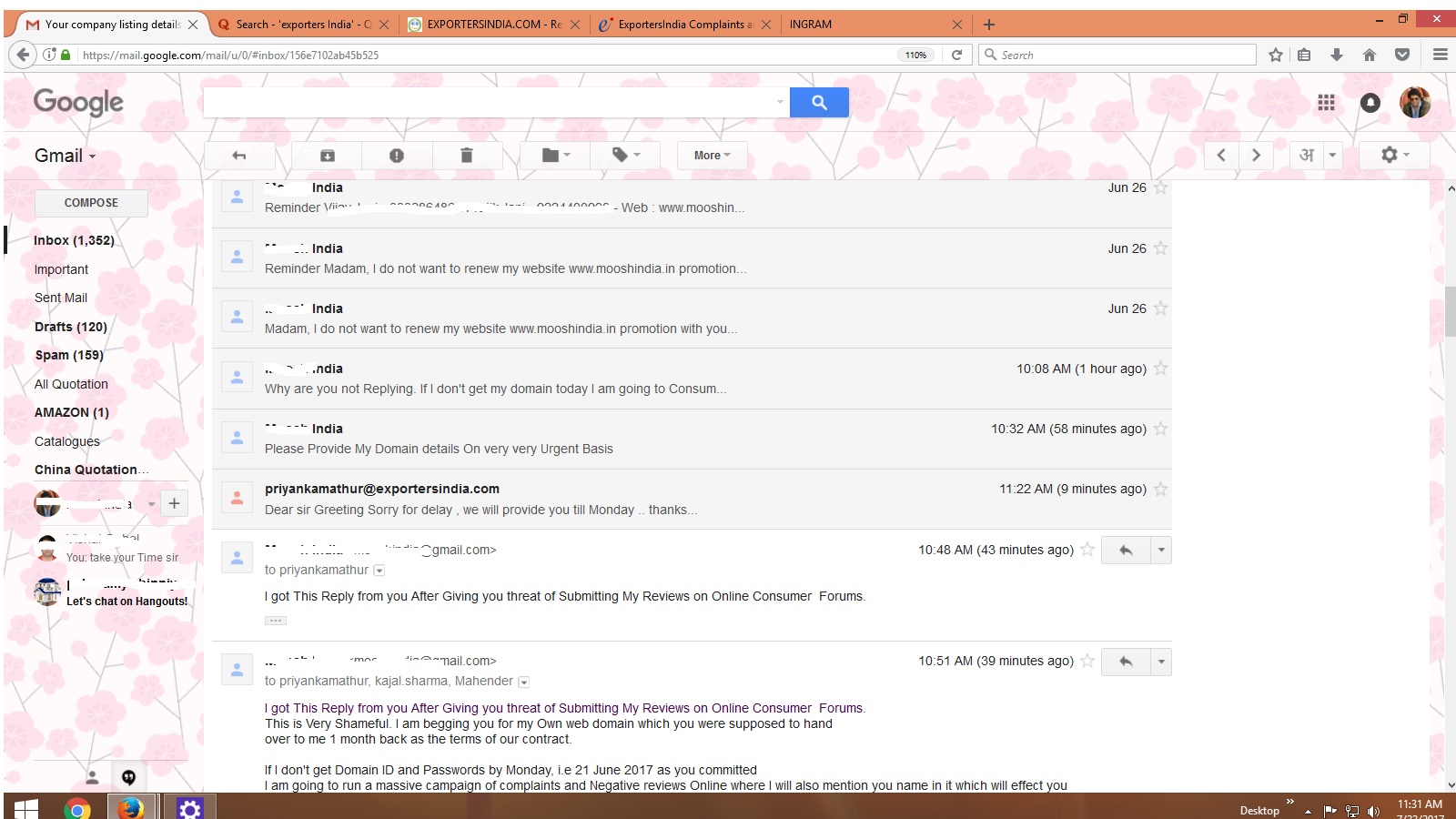Open Chrome from the taskbar
The image size is (1456, 819).
(x=77, y=807)
